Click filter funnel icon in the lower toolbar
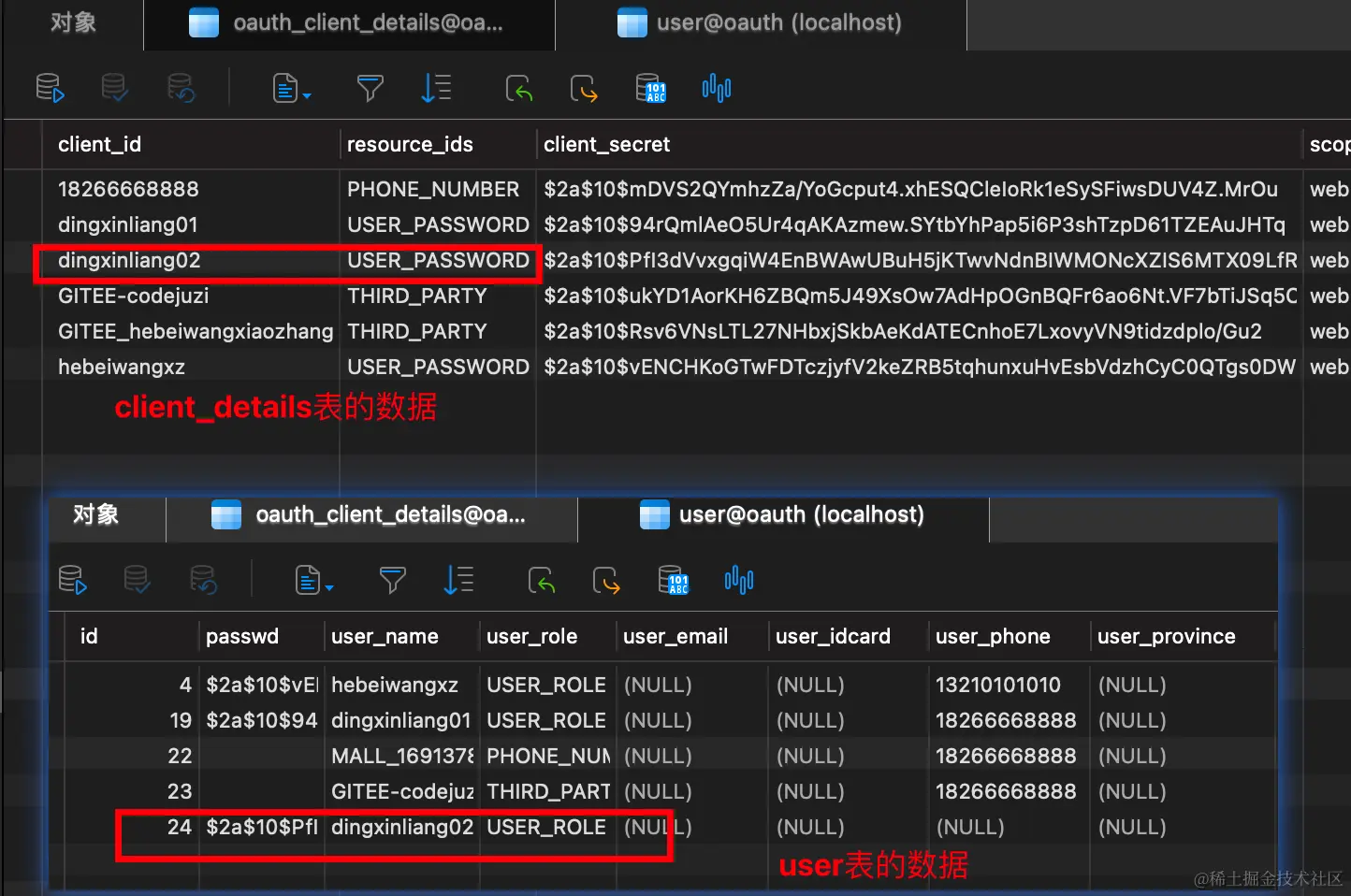1351x896 pixels. 393,580
